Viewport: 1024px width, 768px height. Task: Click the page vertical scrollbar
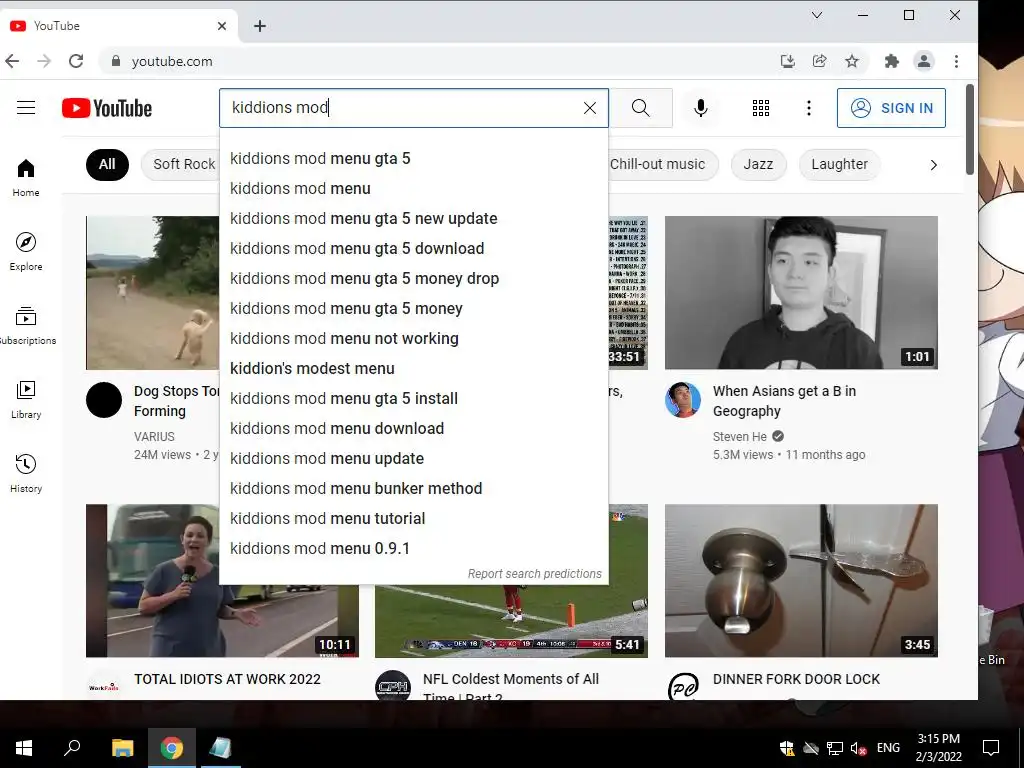[970, 129]
